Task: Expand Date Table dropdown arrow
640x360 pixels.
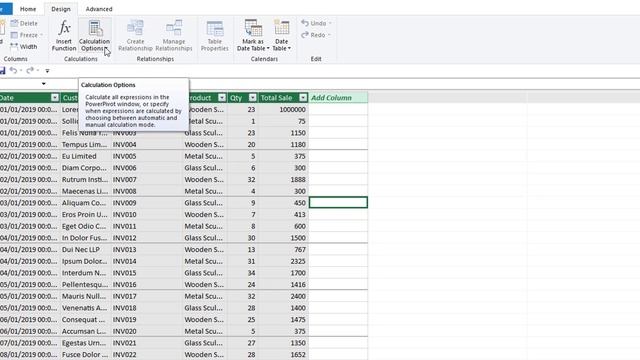Action: click(x=289, y=49)
